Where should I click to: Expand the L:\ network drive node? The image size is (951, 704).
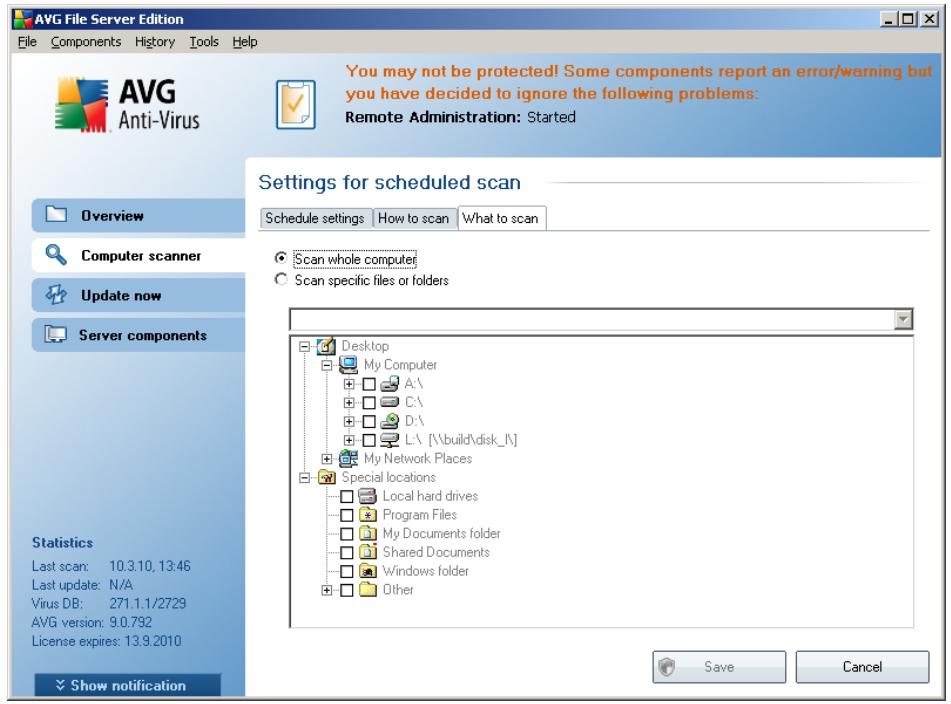[349, 440]
